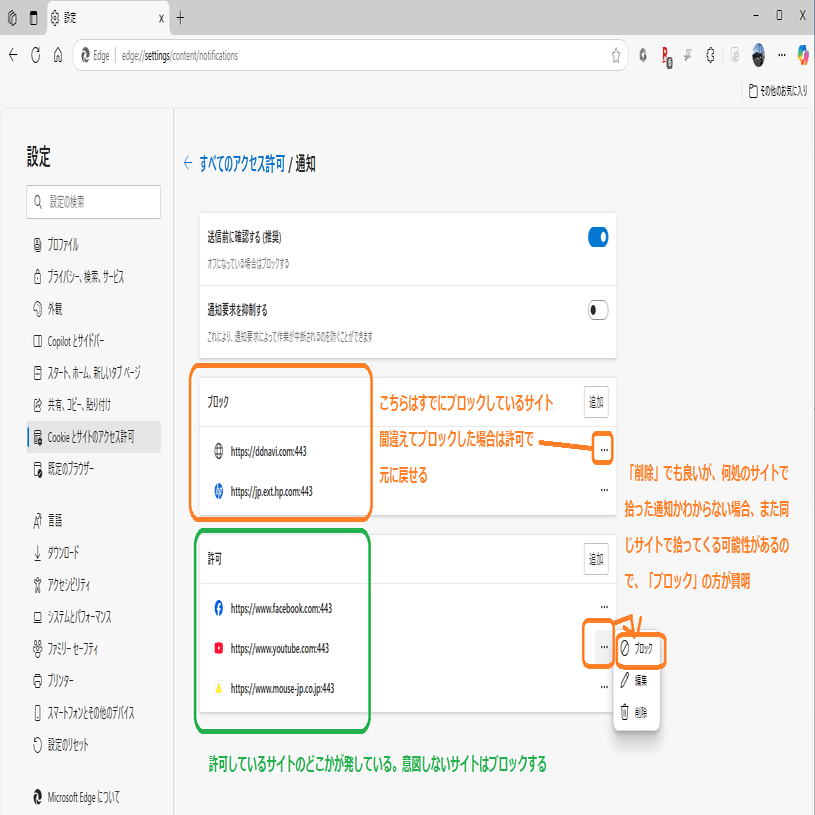Open 設定のリセット page
The image size is (815, 815).
[x=94, y=745]
